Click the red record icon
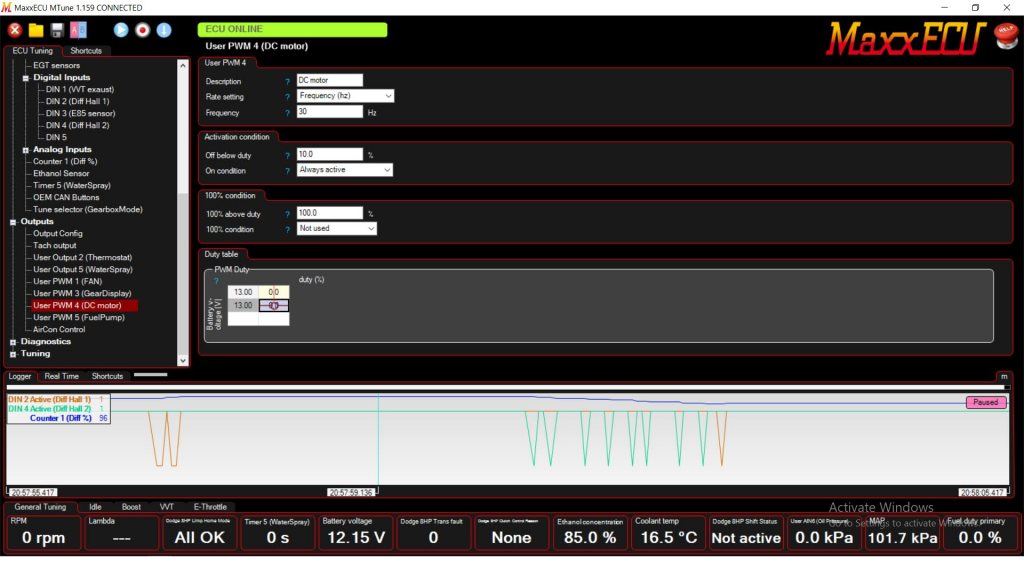 point(143,30)
